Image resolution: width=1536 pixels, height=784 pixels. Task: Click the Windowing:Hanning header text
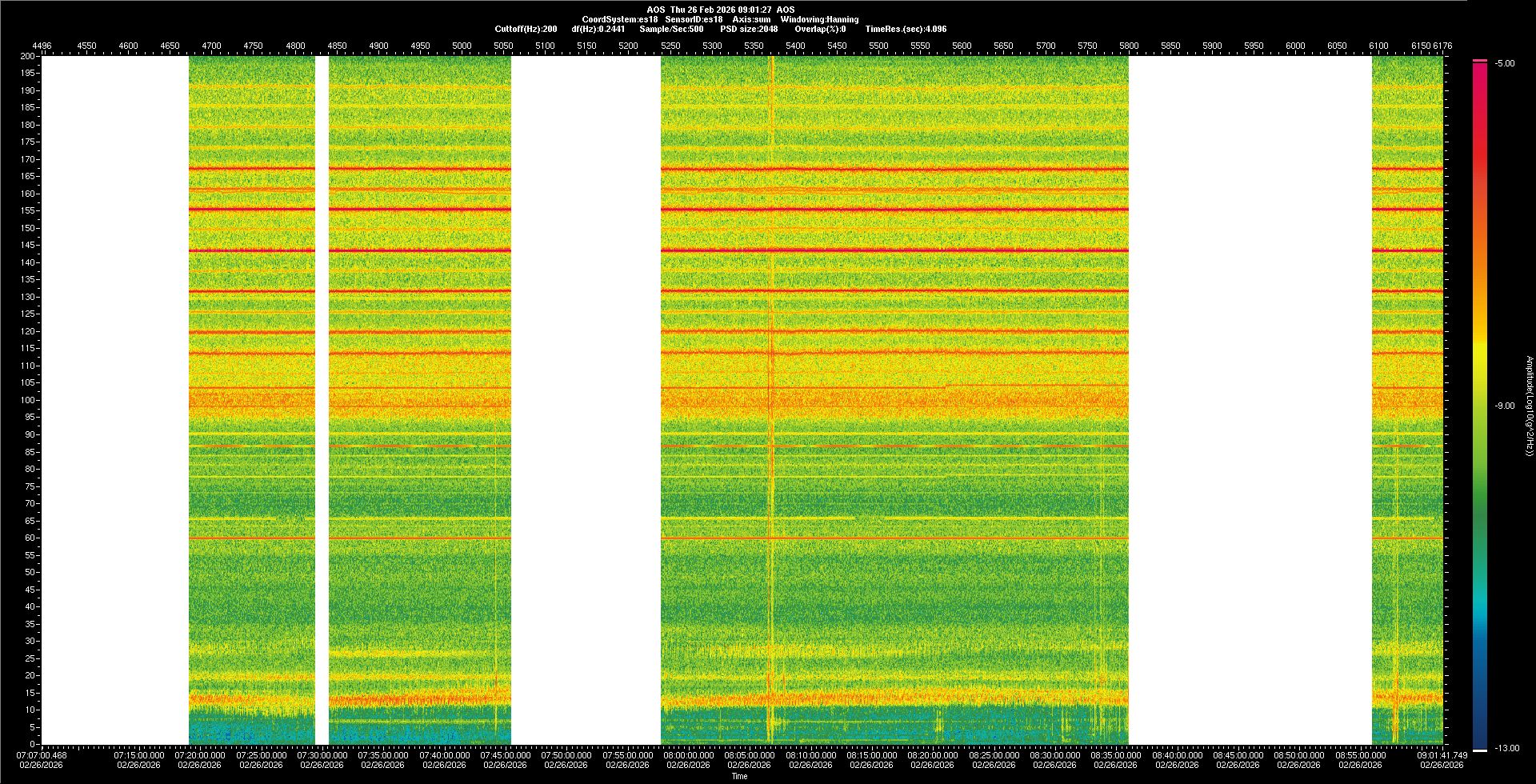(819, 19)
